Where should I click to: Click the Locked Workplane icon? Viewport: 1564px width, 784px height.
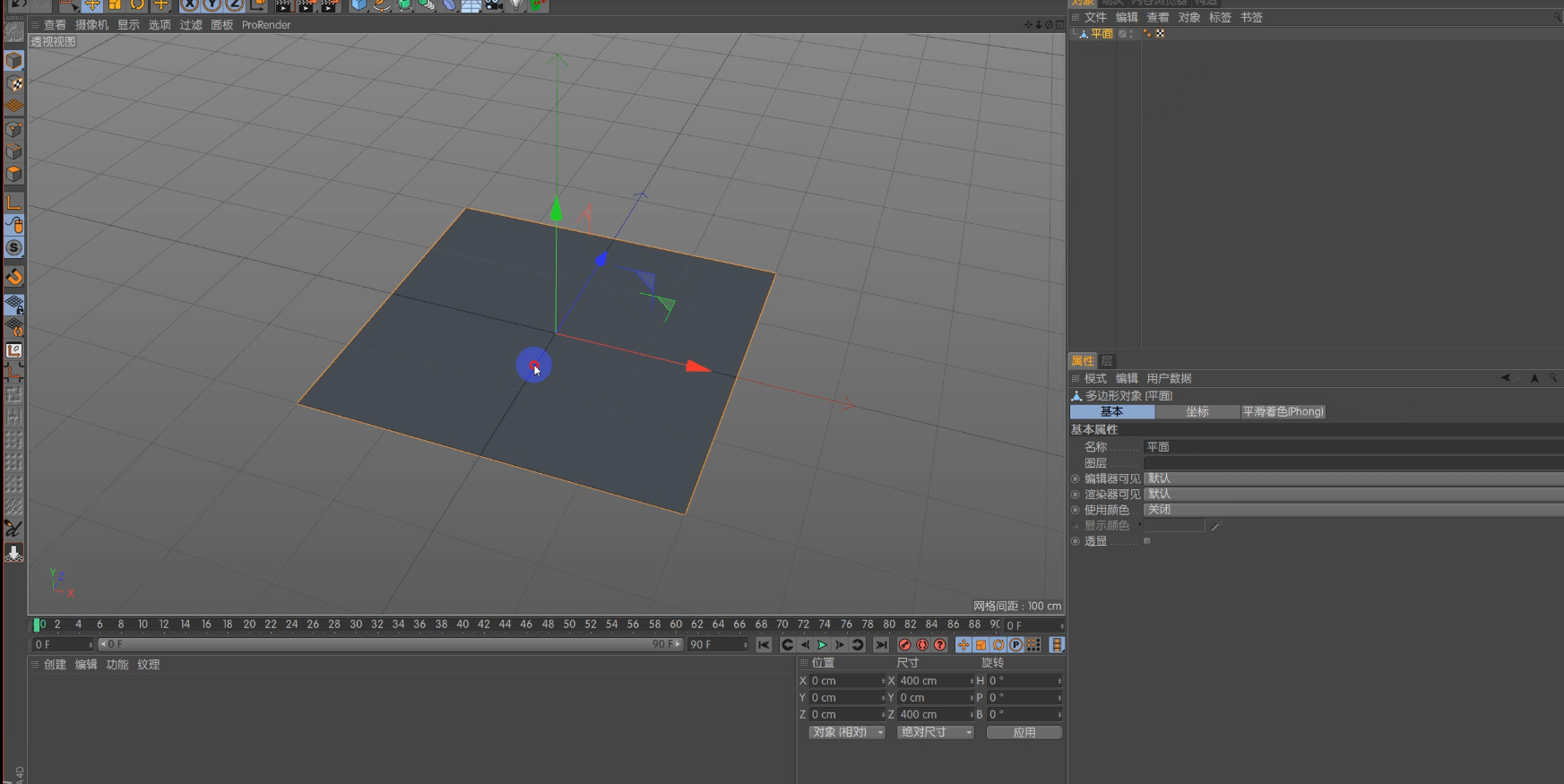(x=14, y=306)
